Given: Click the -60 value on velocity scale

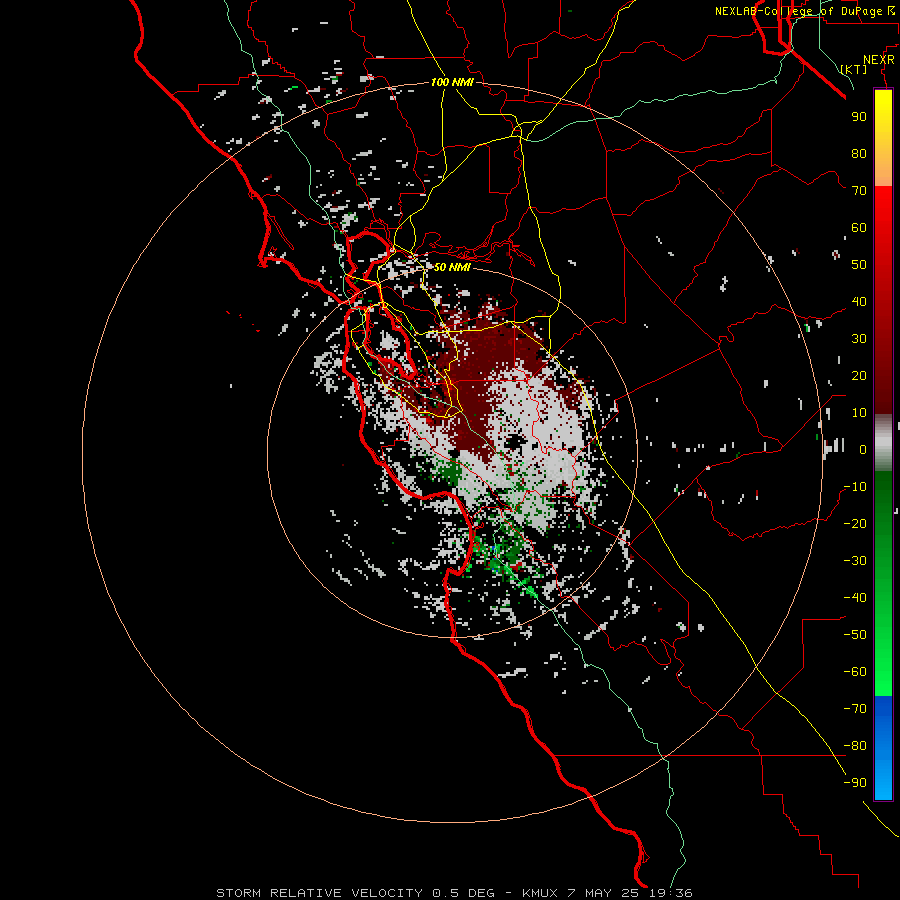Looking at the screenshot, I should [855, 672].
